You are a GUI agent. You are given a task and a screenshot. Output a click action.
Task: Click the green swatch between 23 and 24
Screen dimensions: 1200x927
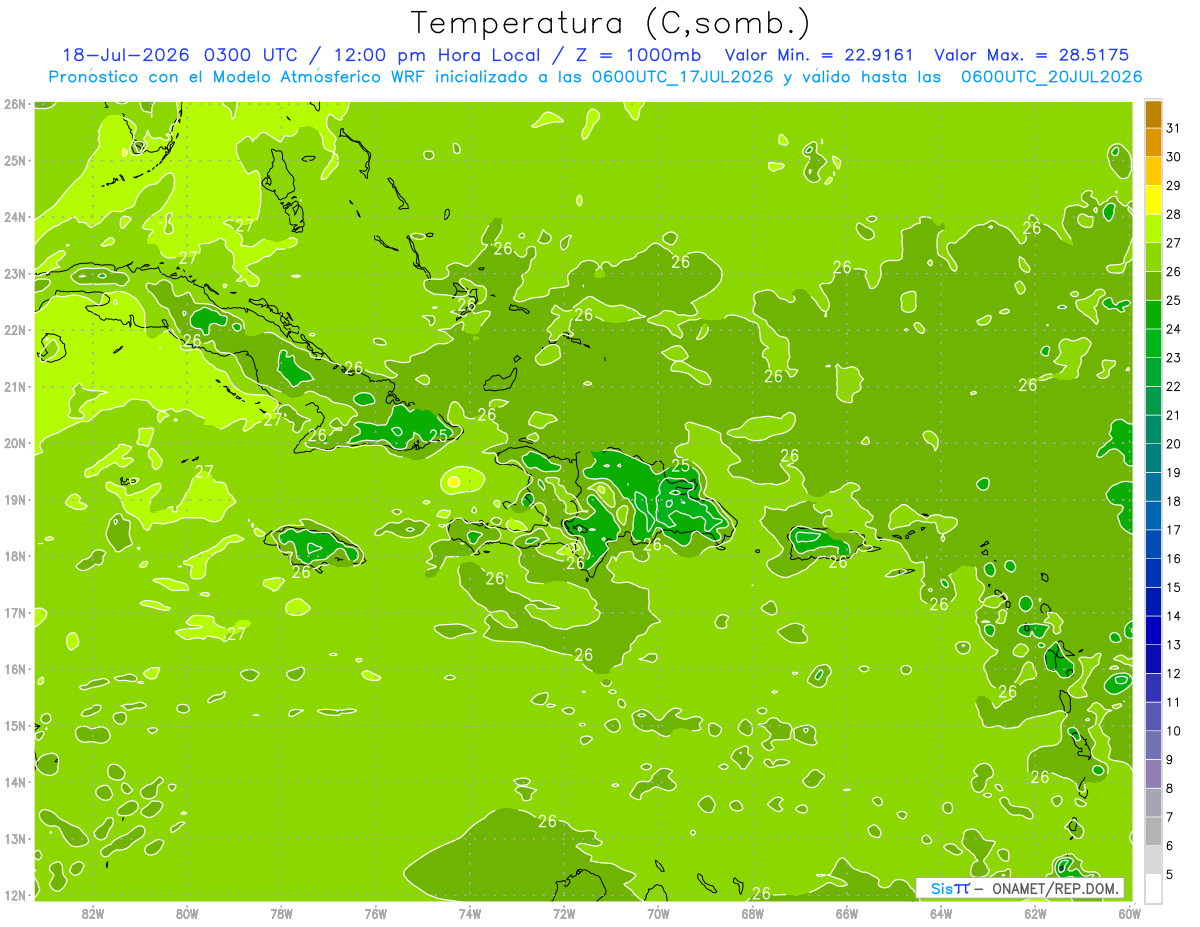1153,343
